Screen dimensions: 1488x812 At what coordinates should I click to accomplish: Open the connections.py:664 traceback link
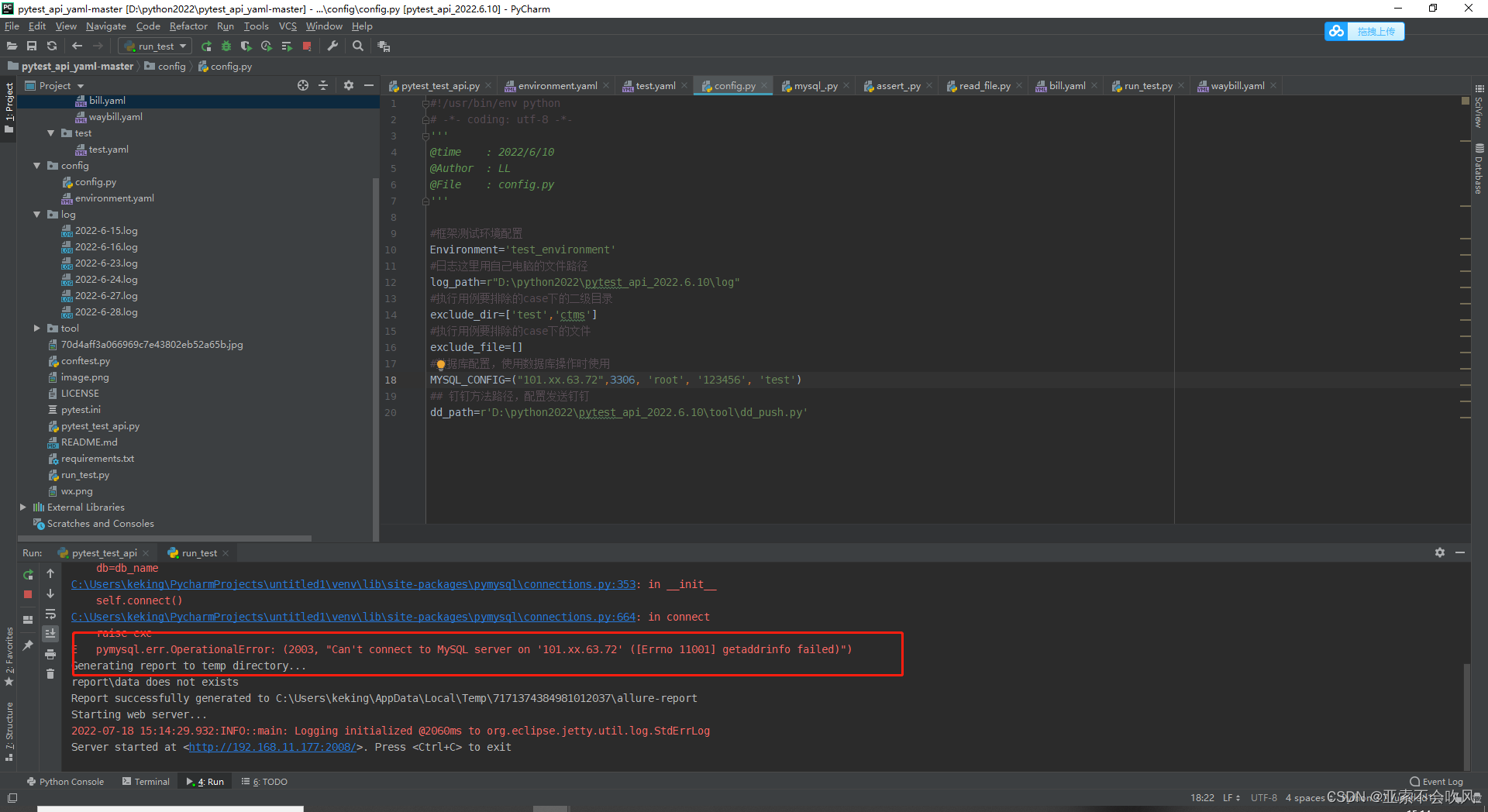pos(353,618)
